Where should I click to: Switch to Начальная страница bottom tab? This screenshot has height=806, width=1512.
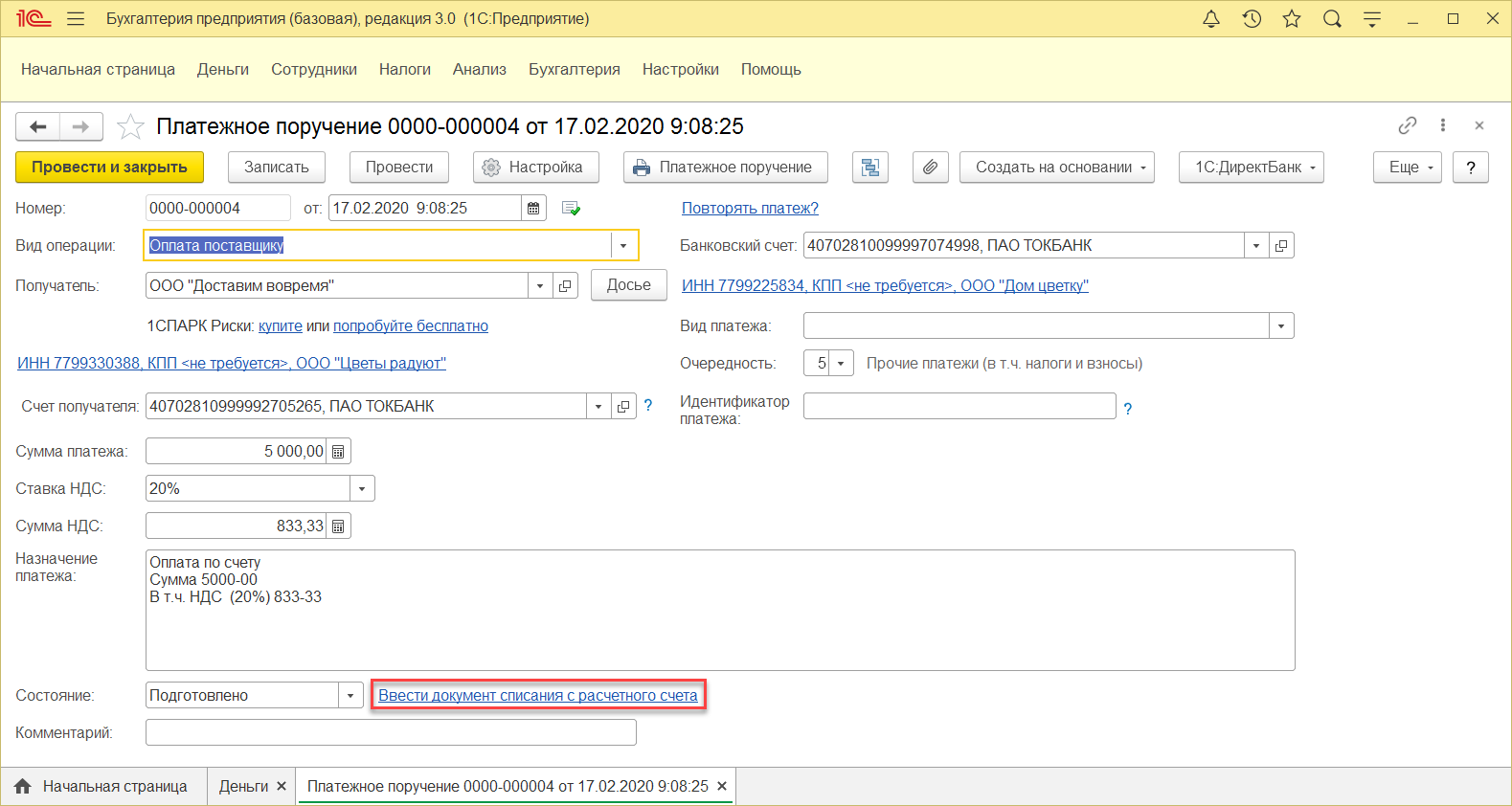102,786
